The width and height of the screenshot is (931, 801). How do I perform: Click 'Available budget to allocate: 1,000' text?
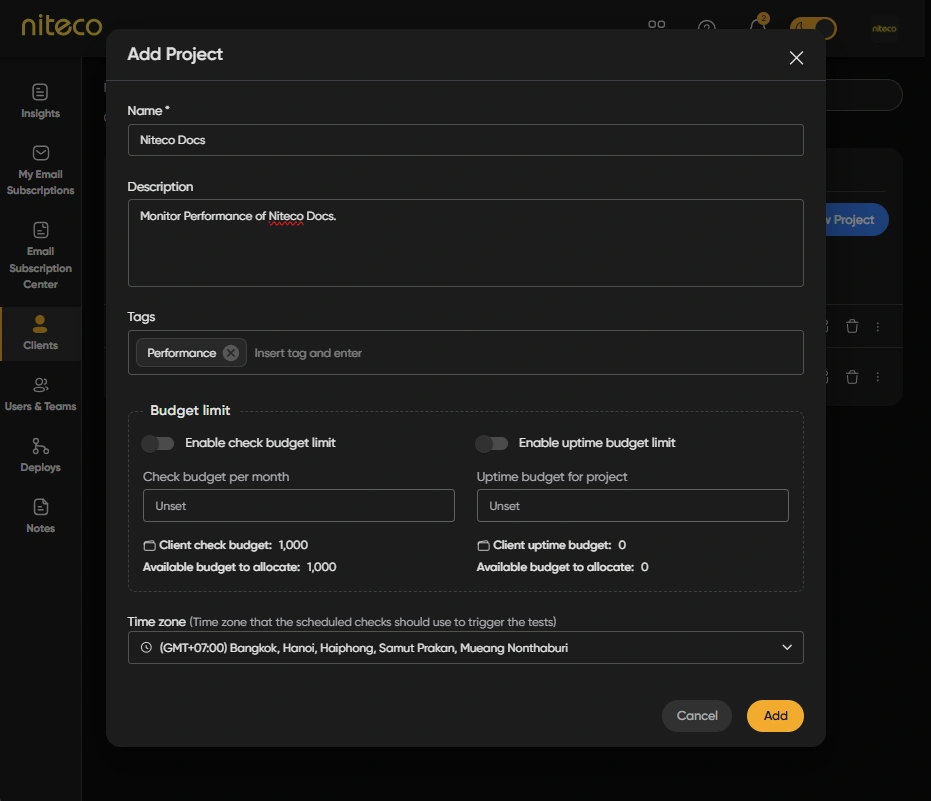click(239, 567)
